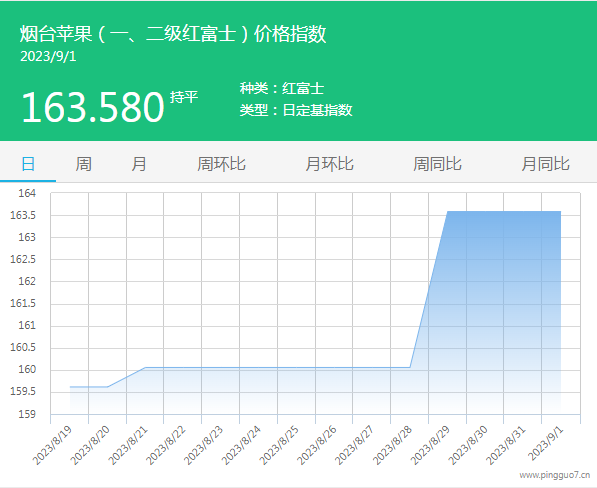This screenshot has width=597, height=488.
Task: Click the 持平 status label
Action: coord(184,97)
